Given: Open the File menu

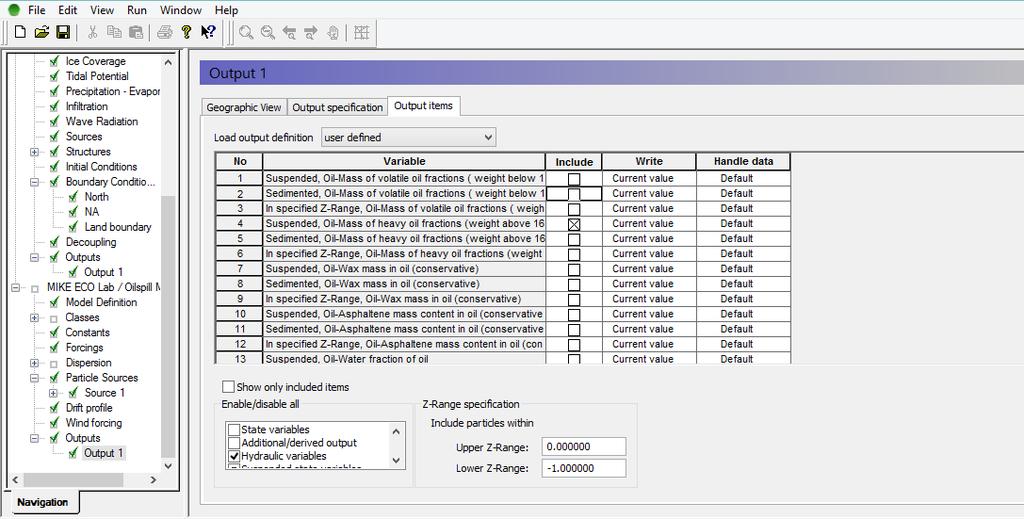Looking at the screenshot, I should click(x=37, y=10).
